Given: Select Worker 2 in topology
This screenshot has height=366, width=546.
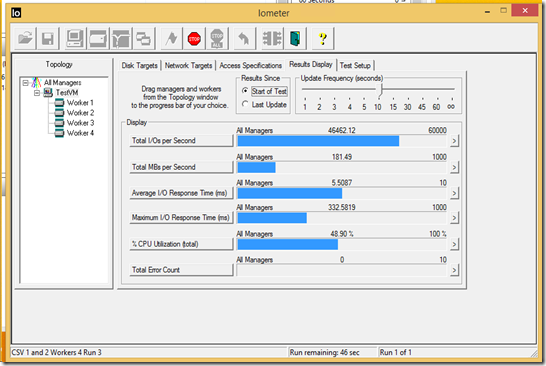Looking at the screenshot, I should [x=80, y=113].
